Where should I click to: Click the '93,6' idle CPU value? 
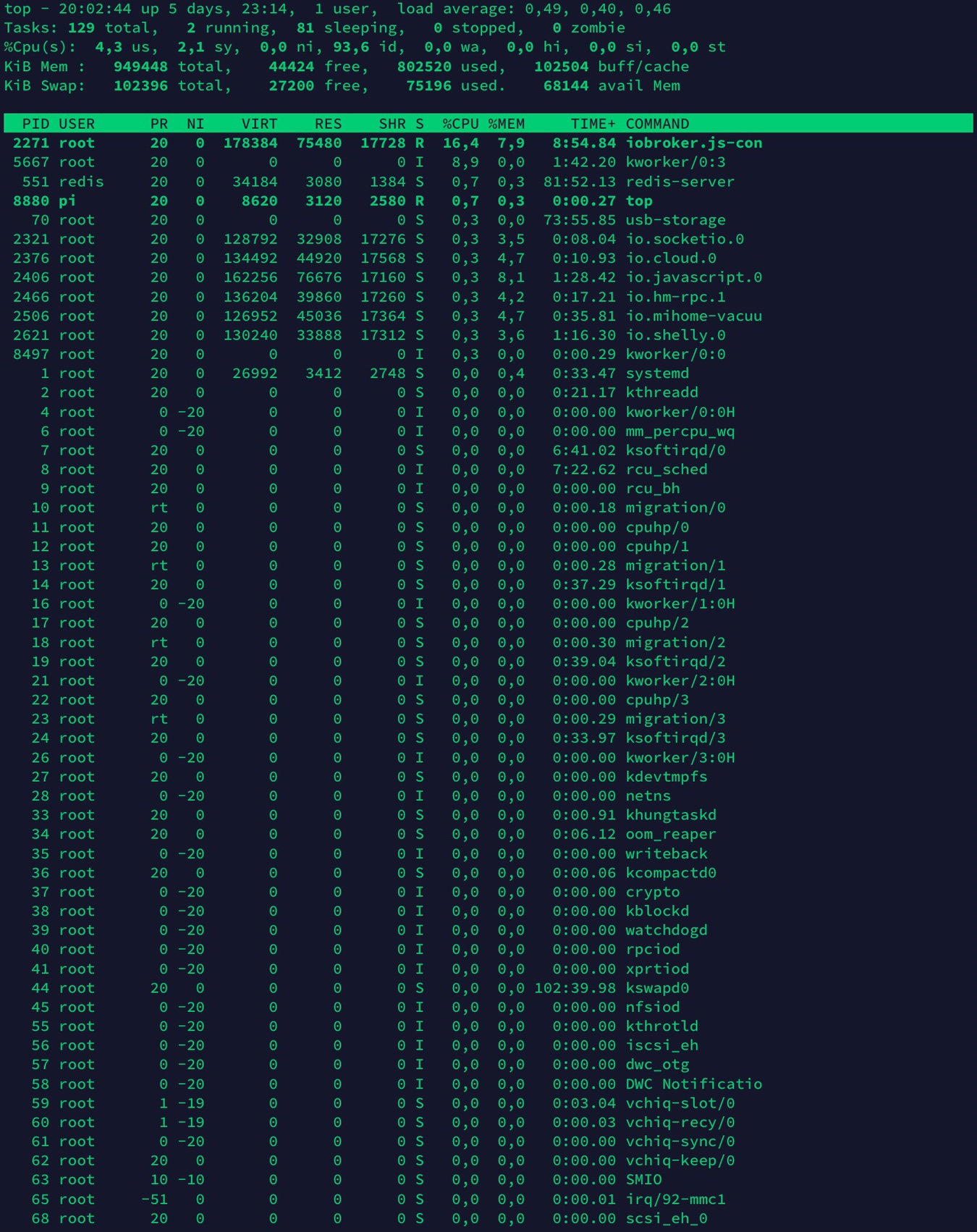pyautogui.click(x=351, y=47)
